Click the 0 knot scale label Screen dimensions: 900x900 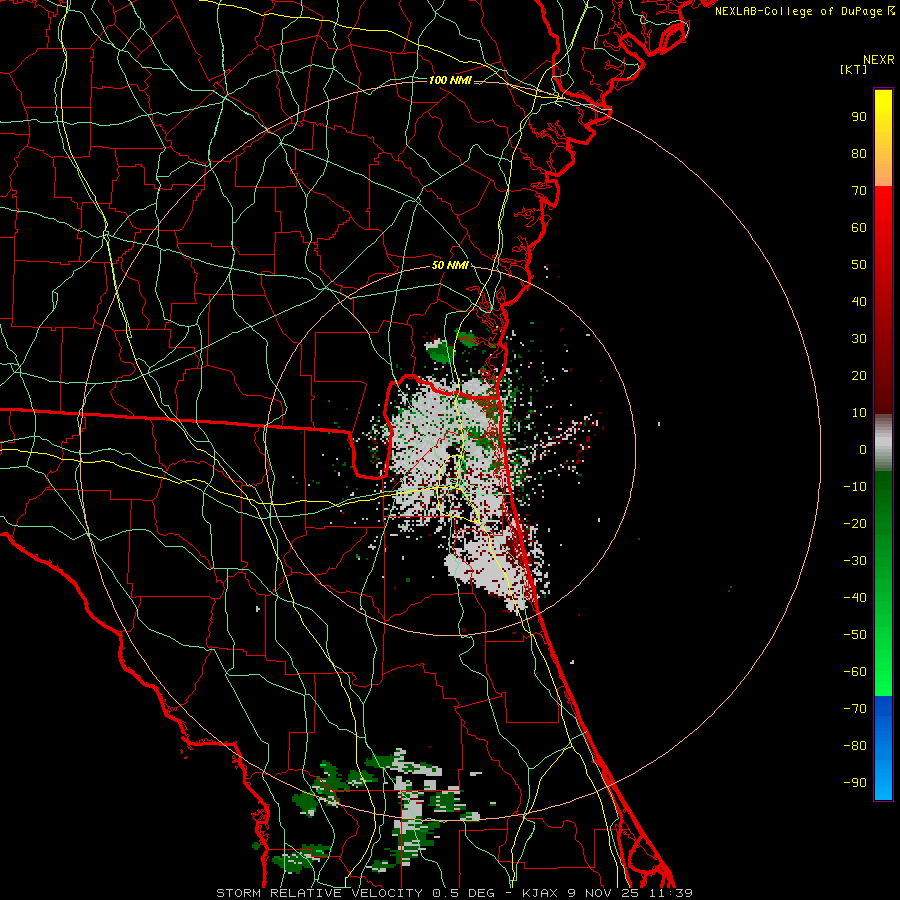(863, 449)
